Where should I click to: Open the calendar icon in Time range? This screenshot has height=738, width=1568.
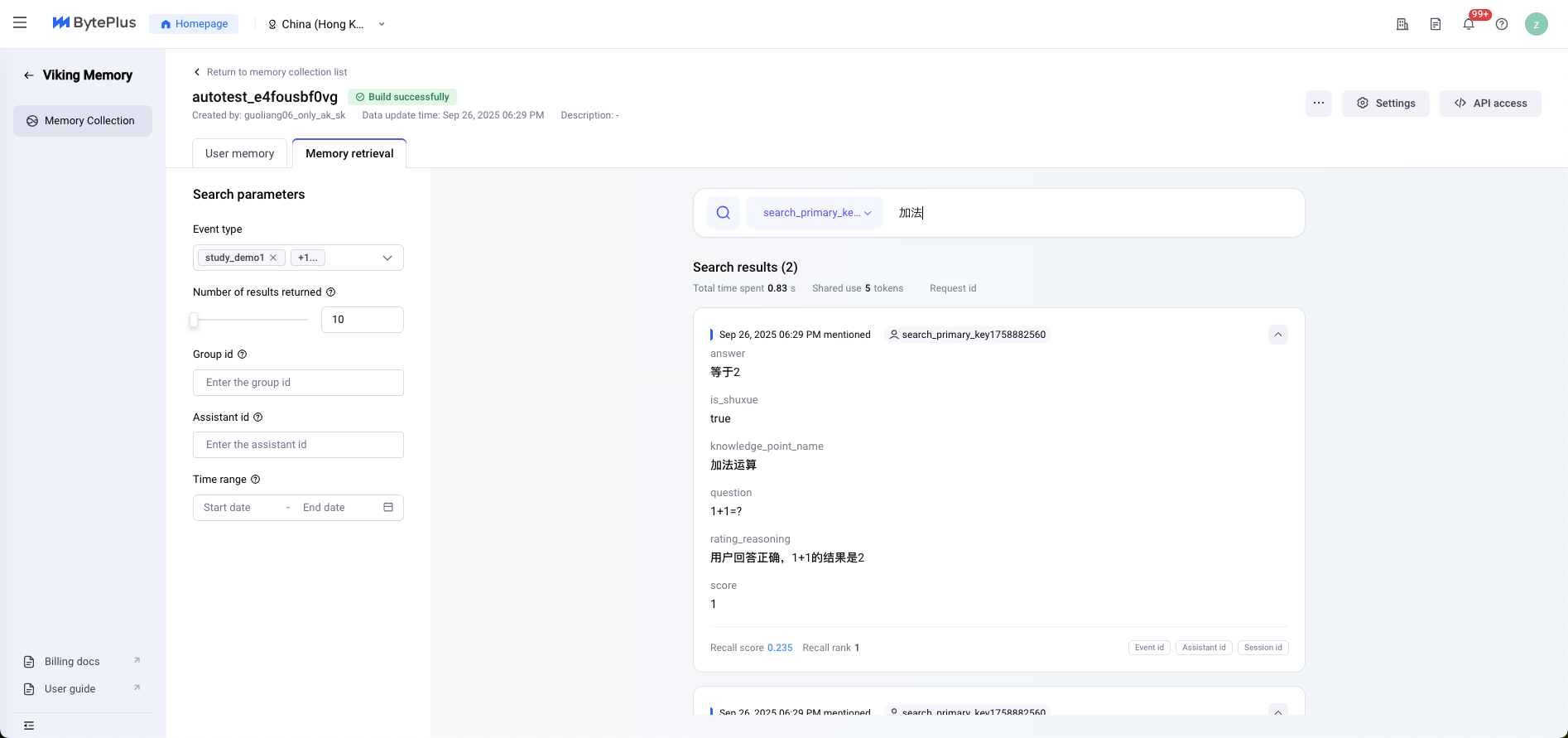pos(388,507)
